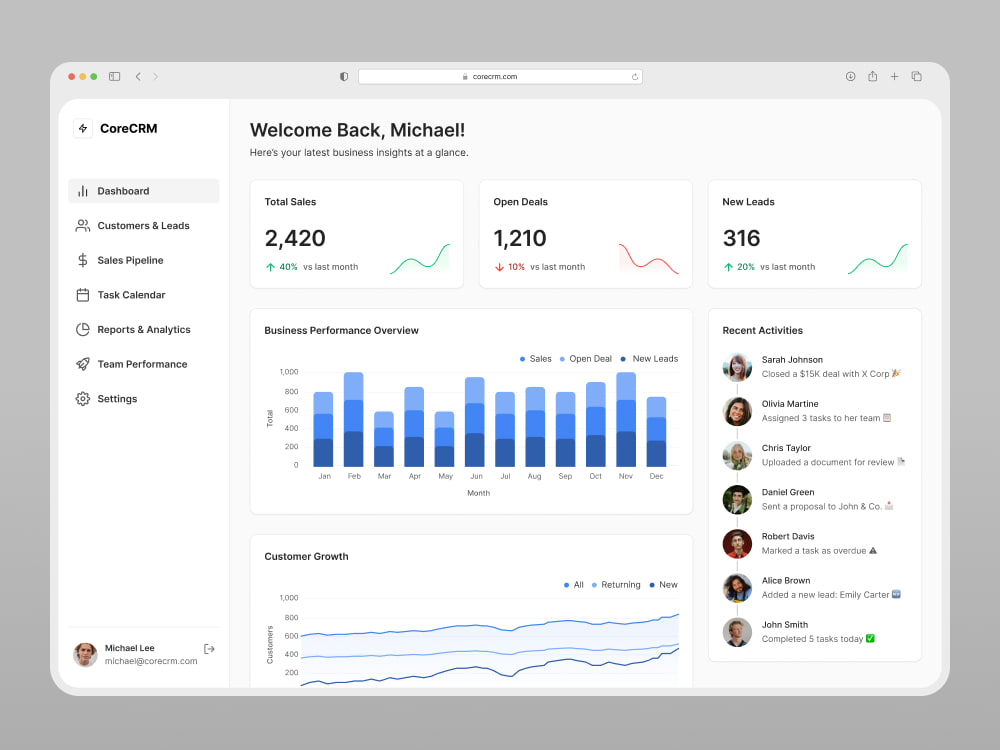Select text "Closed a $15K deal with X Corp"
1000x750 pixels.
pos(825,374)
